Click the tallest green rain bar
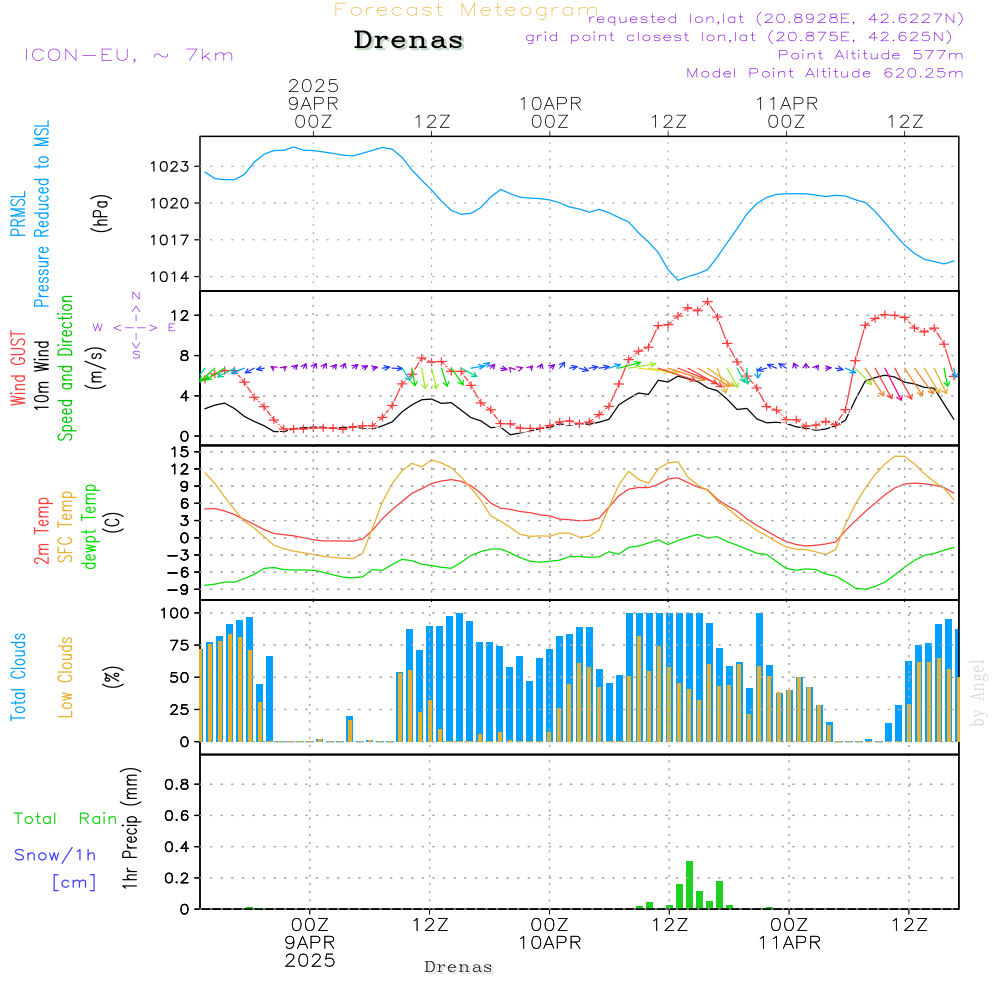 click(x=689, y=885)
